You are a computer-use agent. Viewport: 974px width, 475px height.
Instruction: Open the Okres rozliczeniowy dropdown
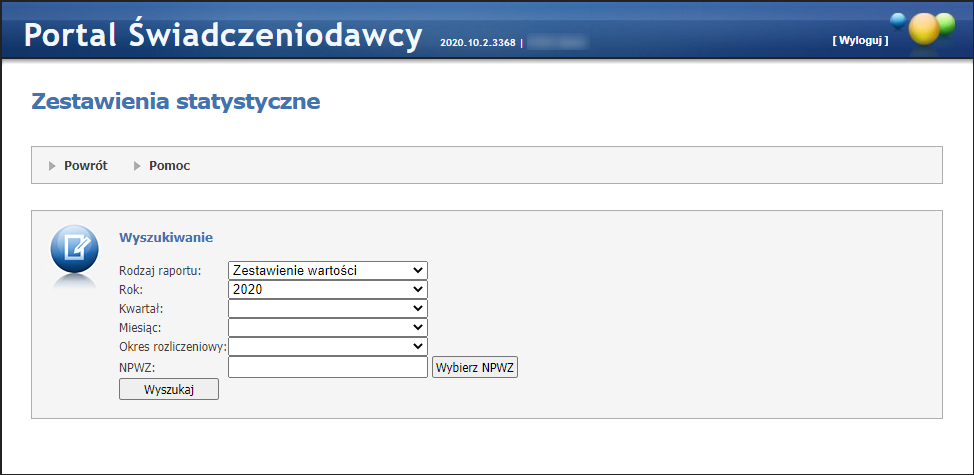[327, 346]
